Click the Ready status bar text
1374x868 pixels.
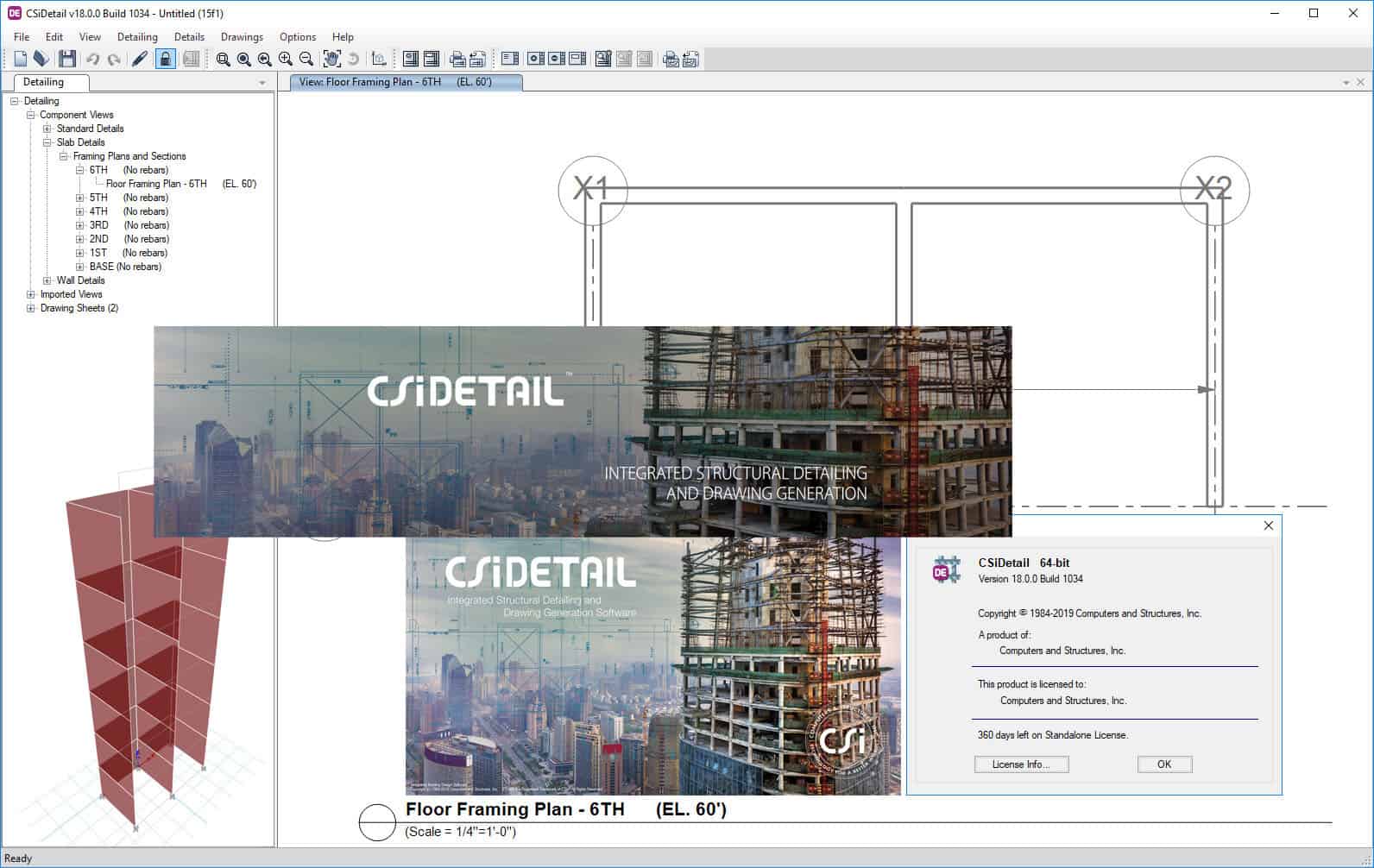[18, 859]
